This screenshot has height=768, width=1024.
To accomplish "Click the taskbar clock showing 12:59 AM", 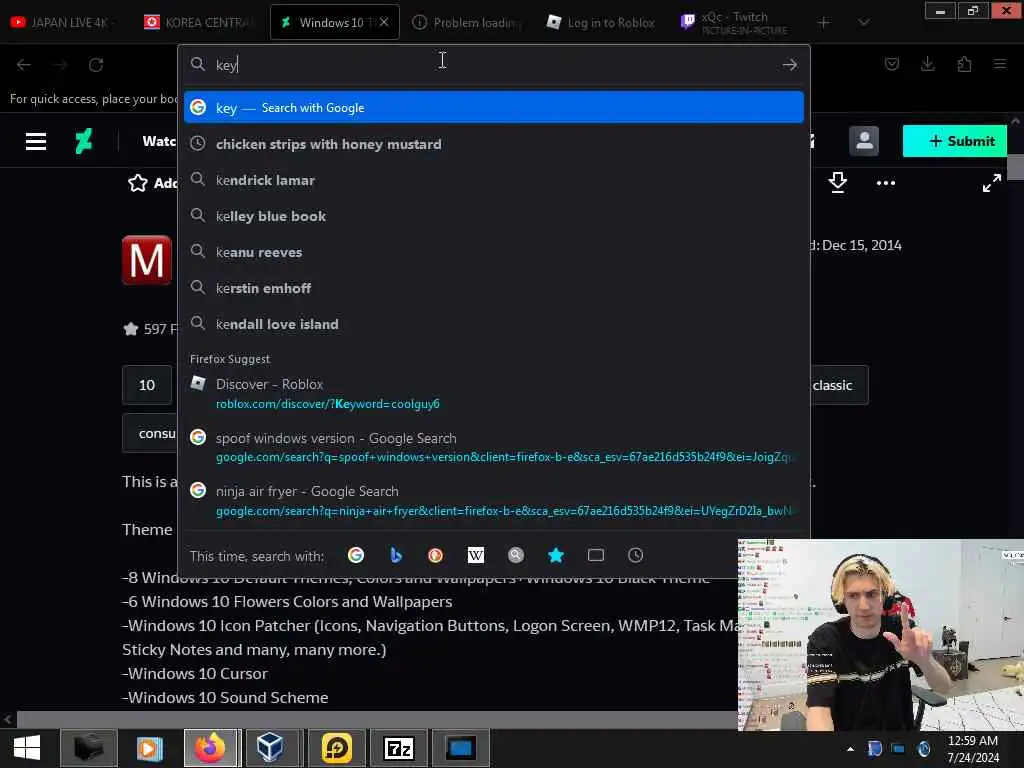I will pos(972,749).
